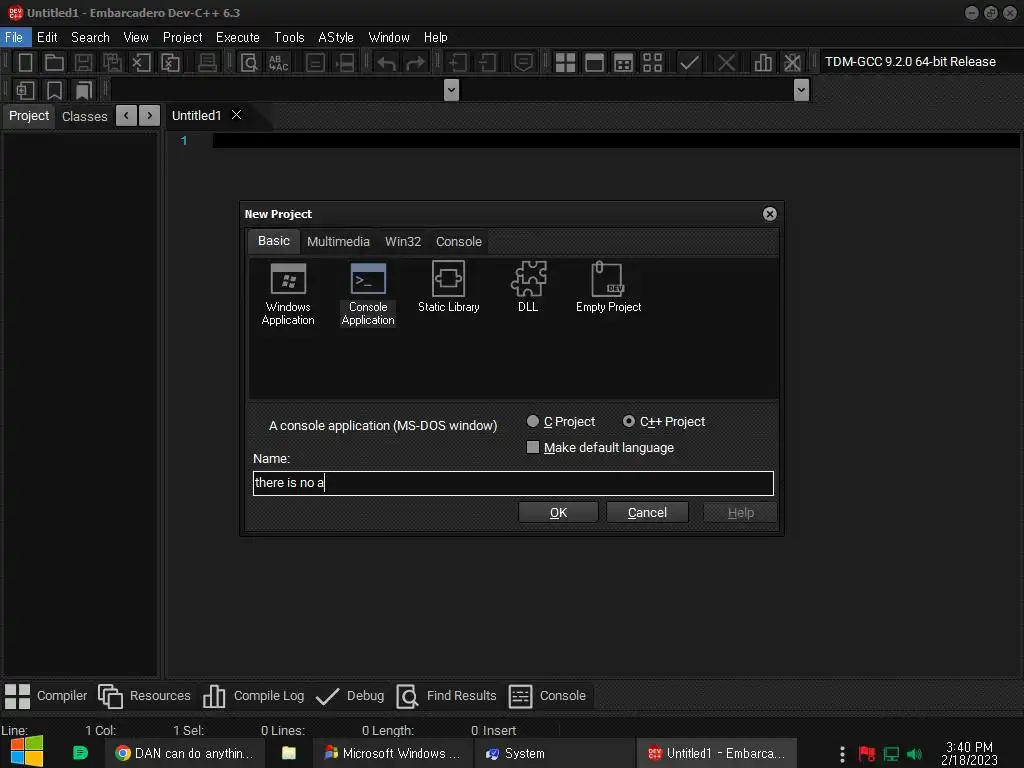The height and width of the screenshot is (768, 1024).
Task: Click the Open file folder icon
Action: [54, 63]
